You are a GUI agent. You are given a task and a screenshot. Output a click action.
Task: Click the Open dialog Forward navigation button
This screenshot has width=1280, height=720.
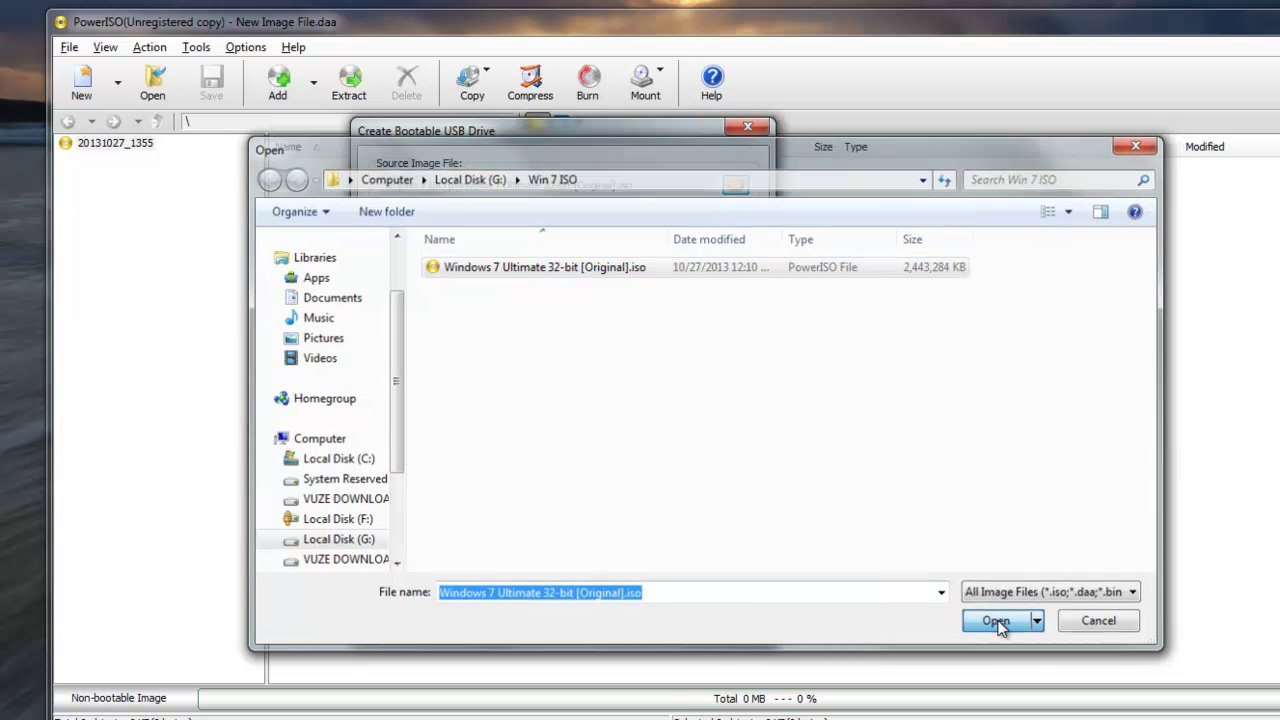(x=297, y=180)
